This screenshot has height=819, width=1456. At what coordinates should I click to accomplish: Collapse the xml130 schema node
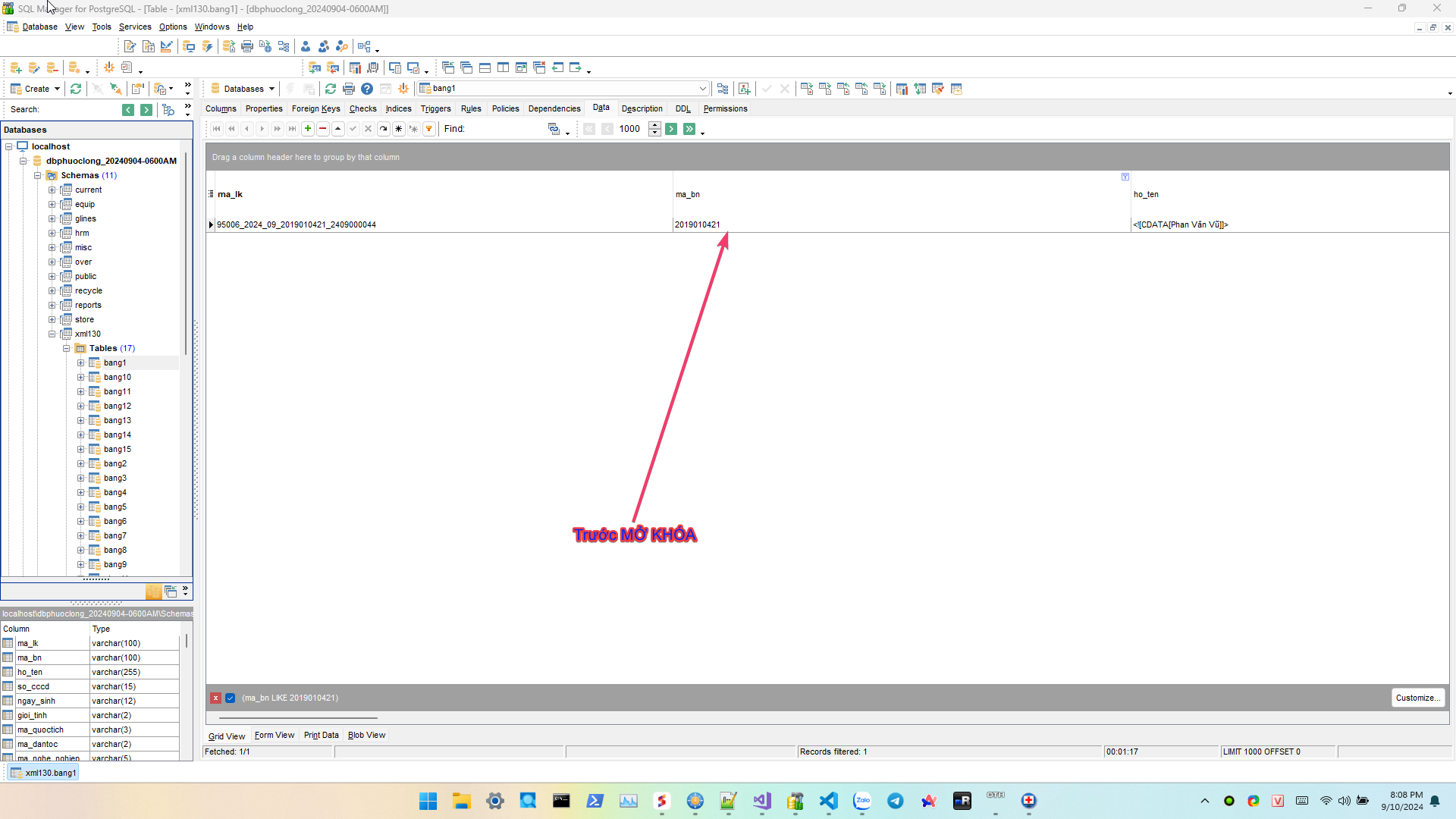click(x=52, y=334)
